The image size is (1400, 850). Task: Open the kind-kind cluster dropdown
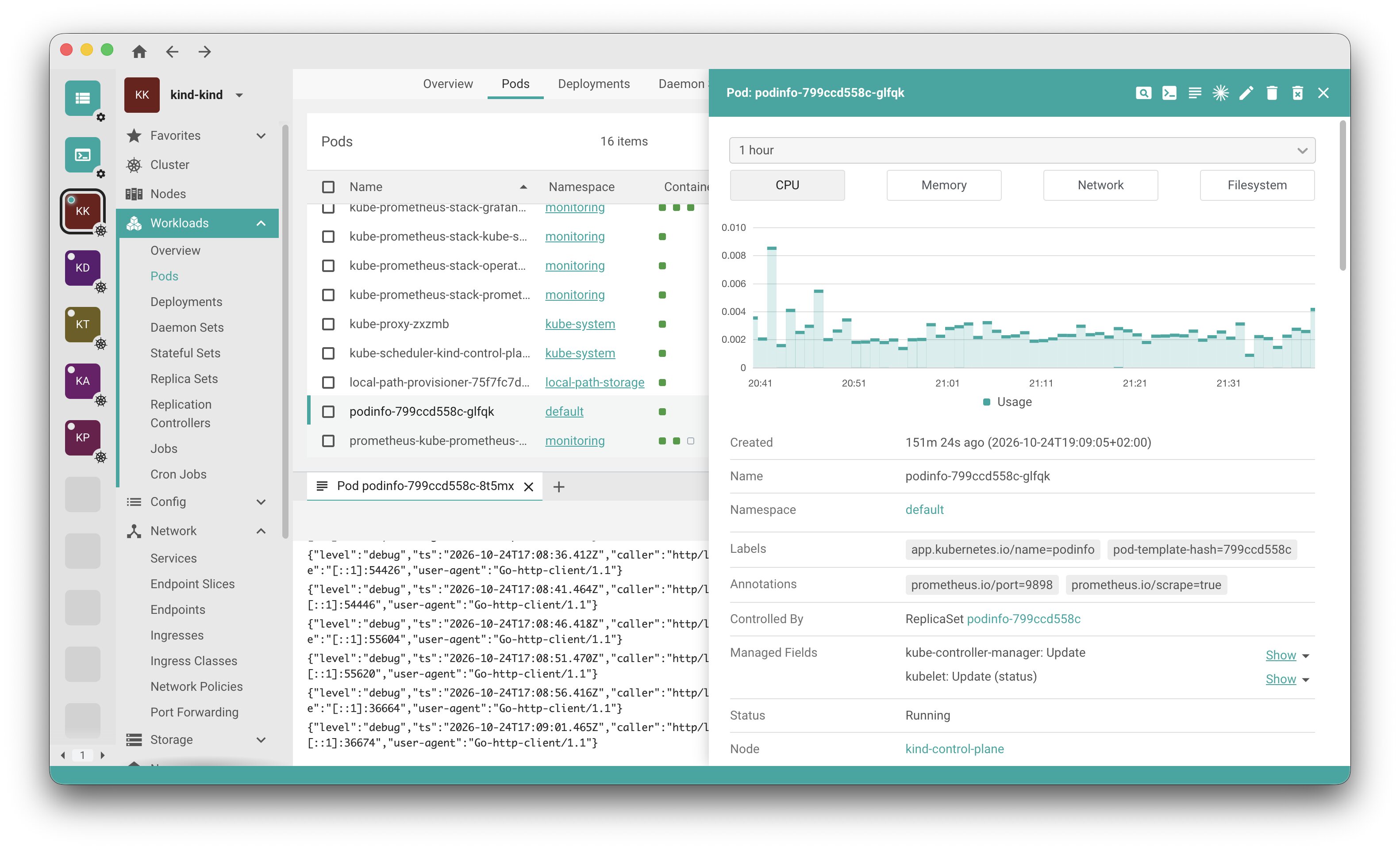pyautogui.click(x=240, y=96)
